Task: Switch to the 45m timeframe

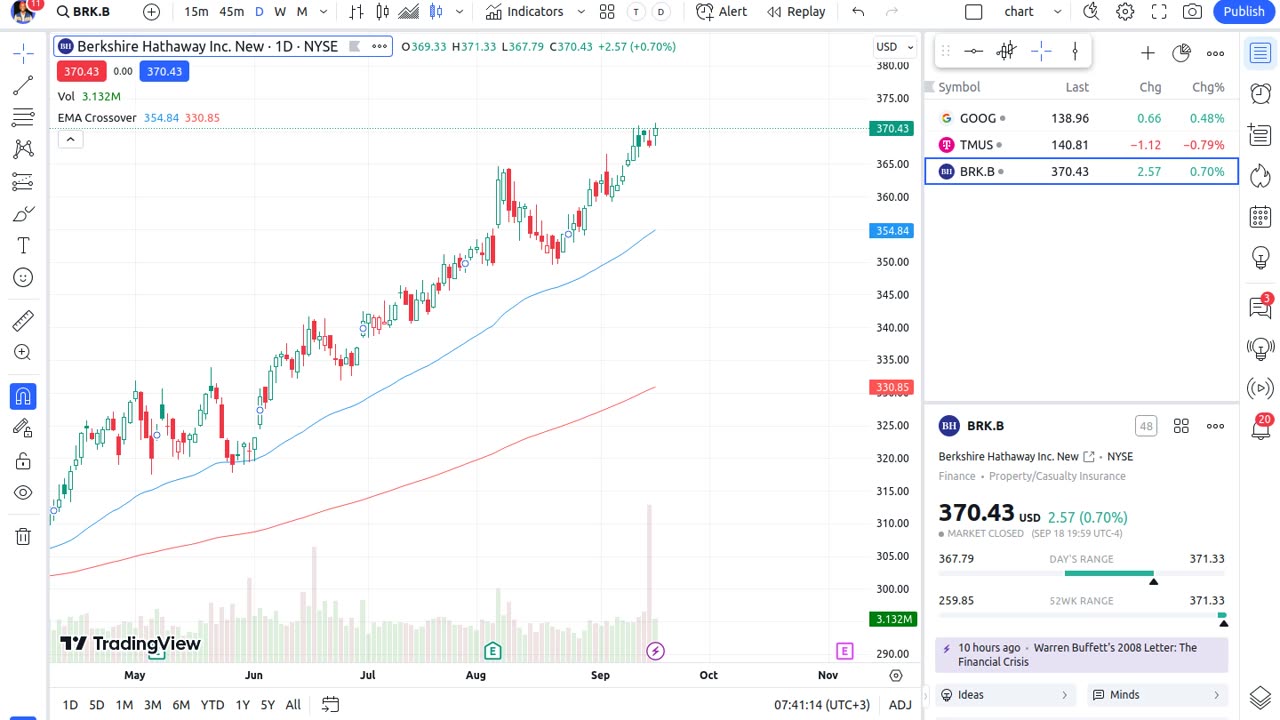Action: coord(231,12)
